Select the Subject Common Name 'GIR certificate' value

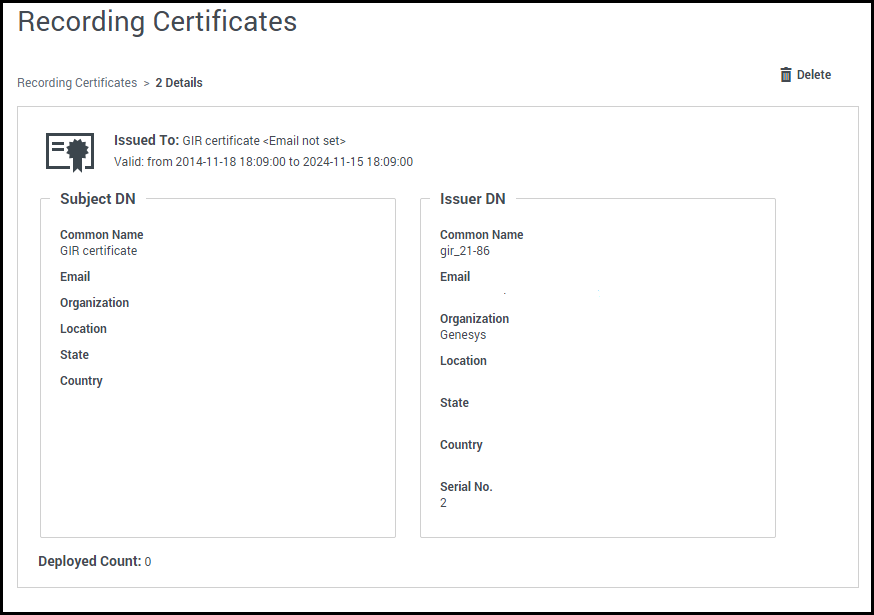98,251
